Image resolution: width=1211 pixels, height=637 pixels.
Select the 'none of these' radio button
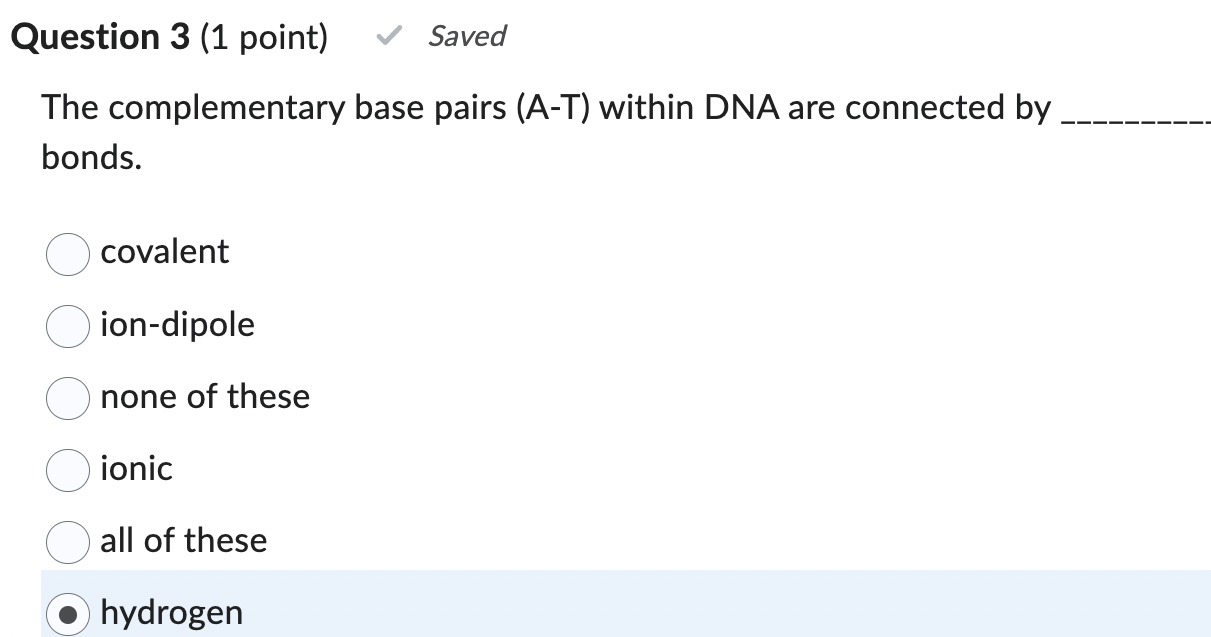tap(66, 398)
